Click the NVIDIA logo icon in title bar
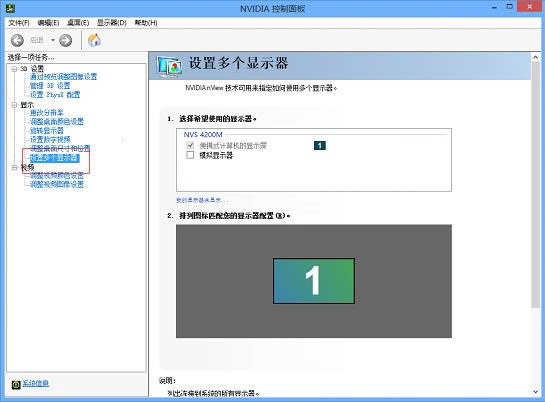The height and width of the screenshot is (402, 545). click(x=10, y=8)
